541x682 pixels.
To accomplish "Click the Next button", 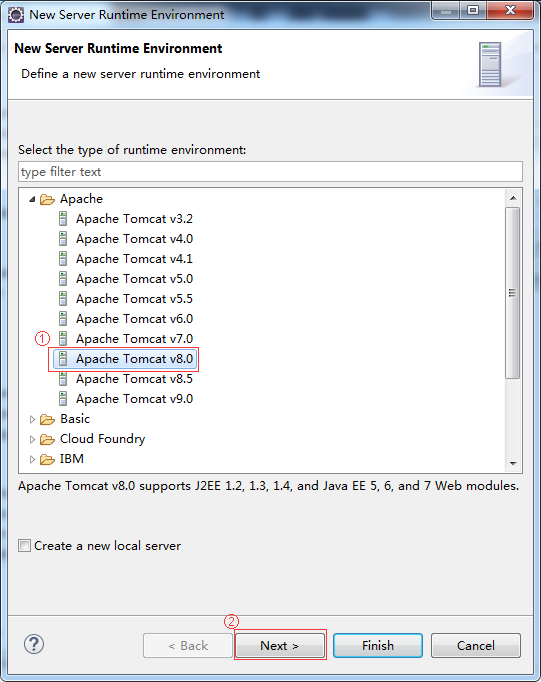I will [x=280, y=645].
